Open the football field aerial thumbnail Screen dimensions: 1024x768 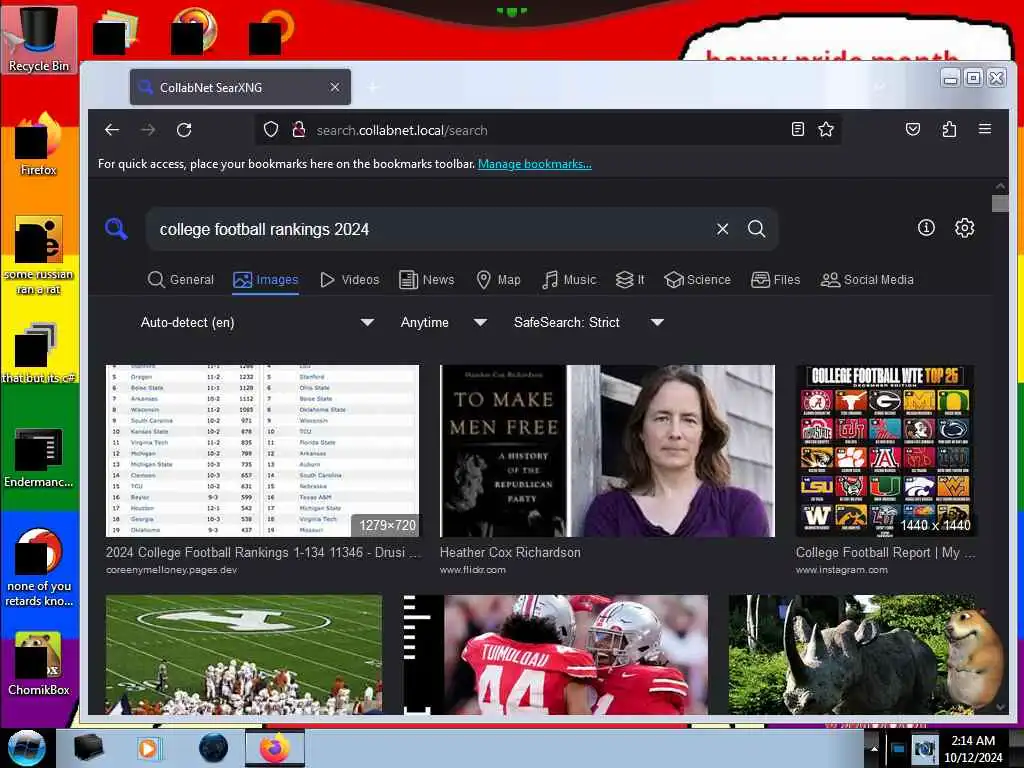(x=244, y=654)
